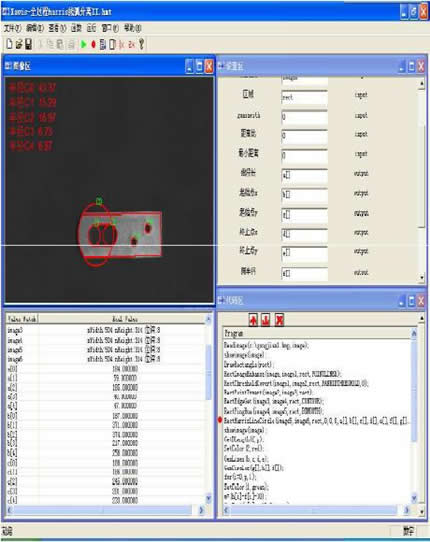Click the New file toolbar icon

[x=10, y=44]
